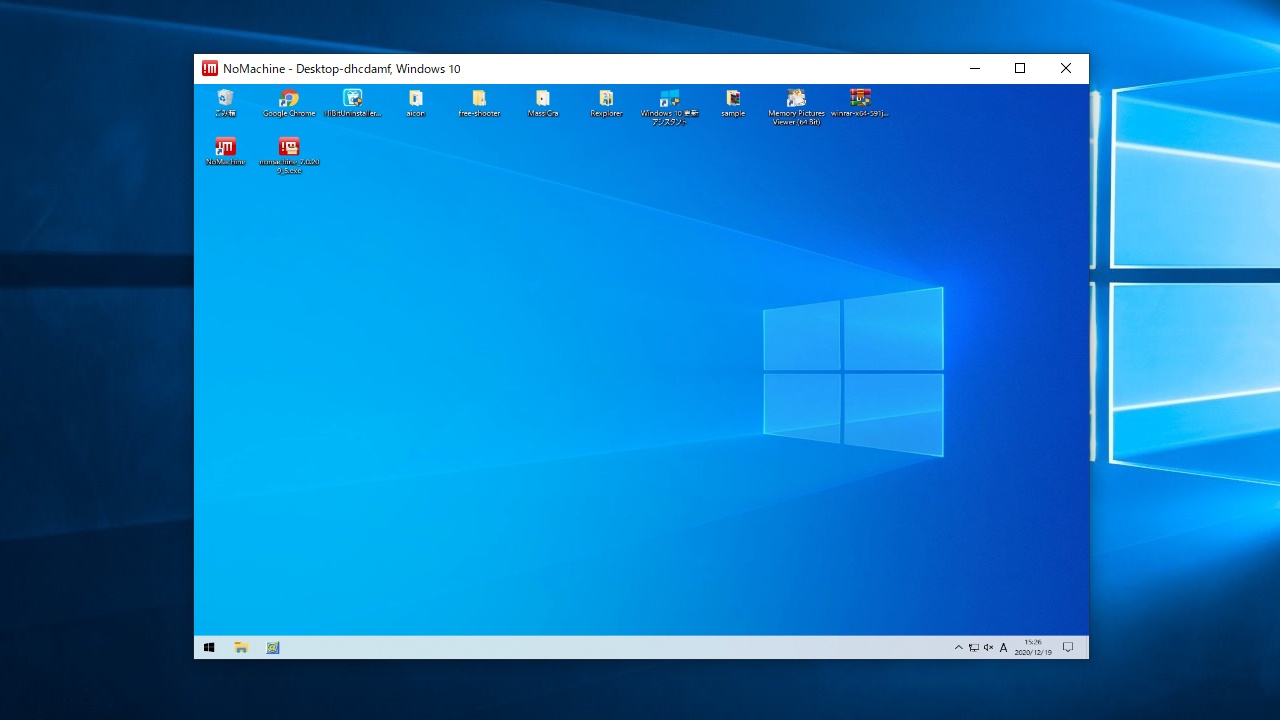Select the nomachine exe installer icon
1280x720 pixels.
point(289,155)
